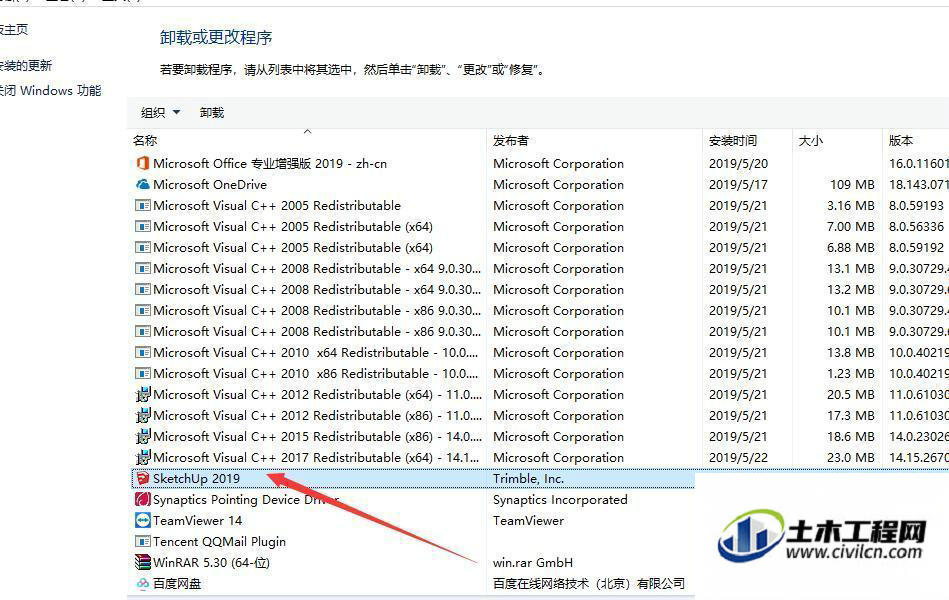
Task: Select Visual C++ 2012 Redistributable (x86) entry
Action: (317, 415)
